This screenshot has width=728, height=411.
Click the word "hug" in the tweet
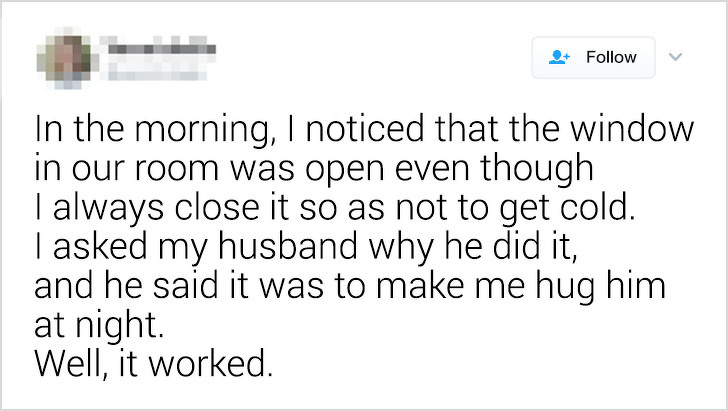tap(565, 288)
